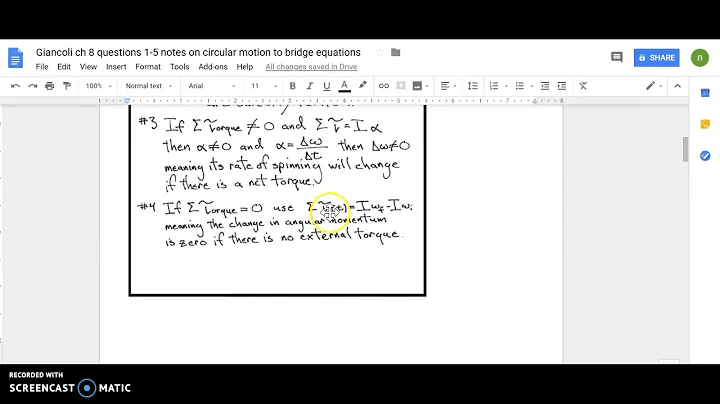Insert a link

(x=383, y=86)
